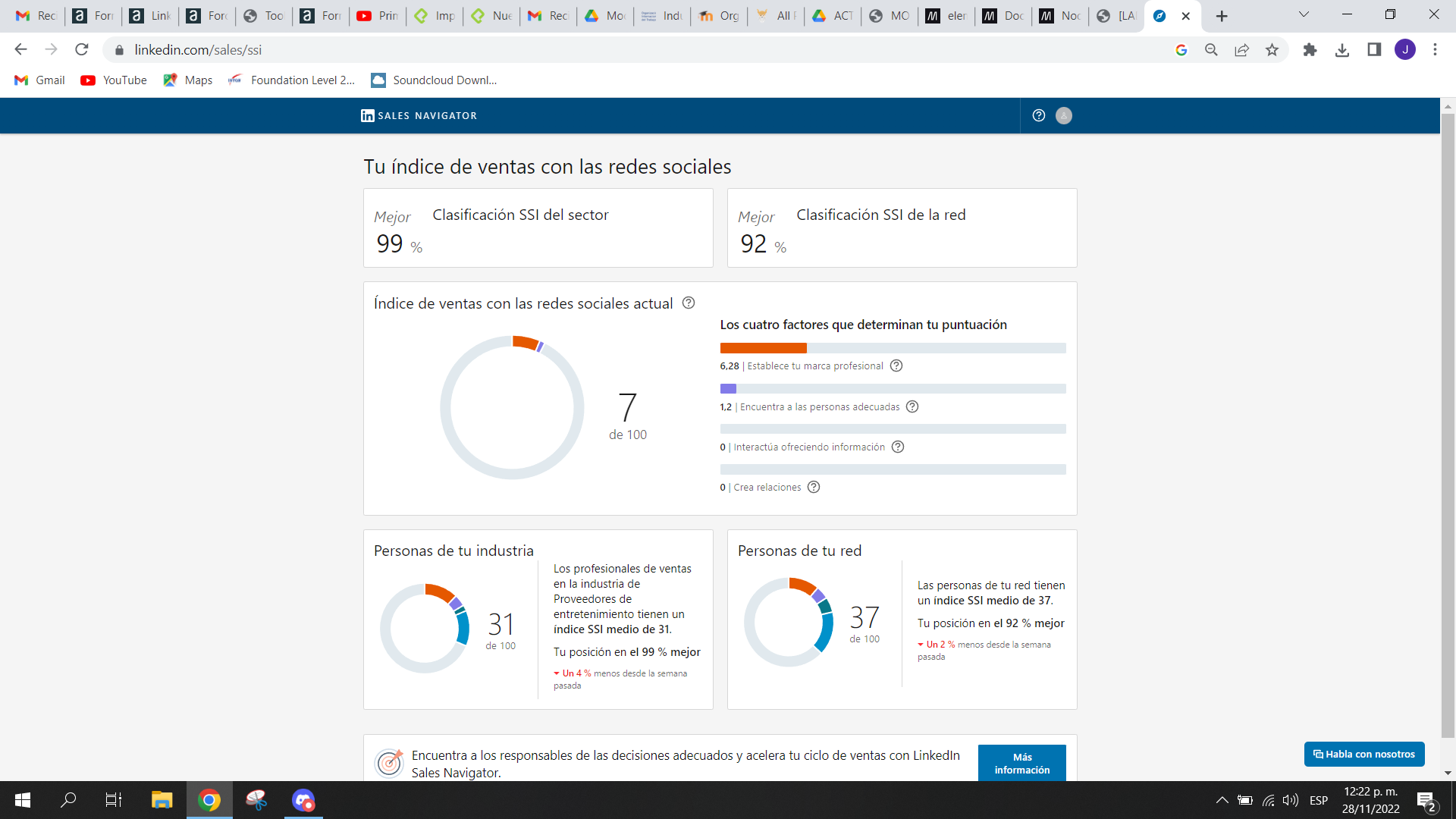Click the target icon beside Sales Navigator promo

pyautogui.click(x=389, y=762)
